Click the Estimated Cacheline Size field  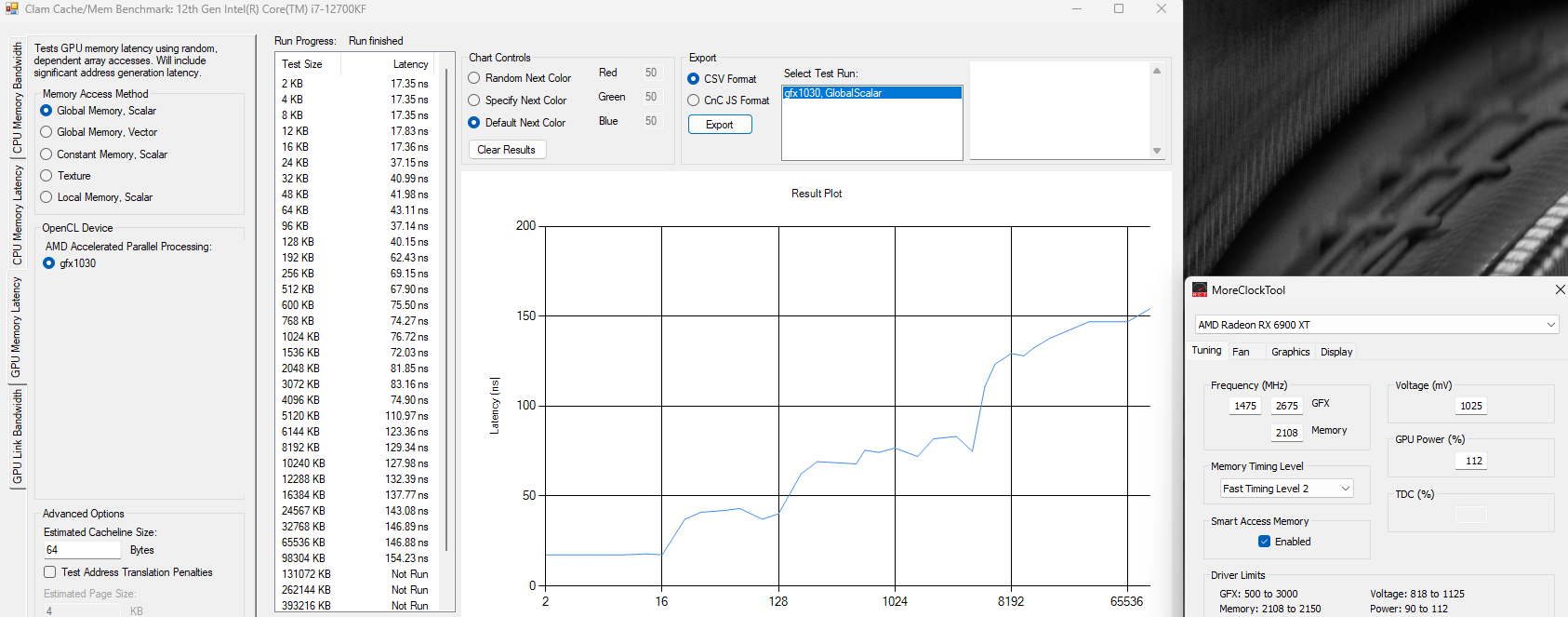83,550
